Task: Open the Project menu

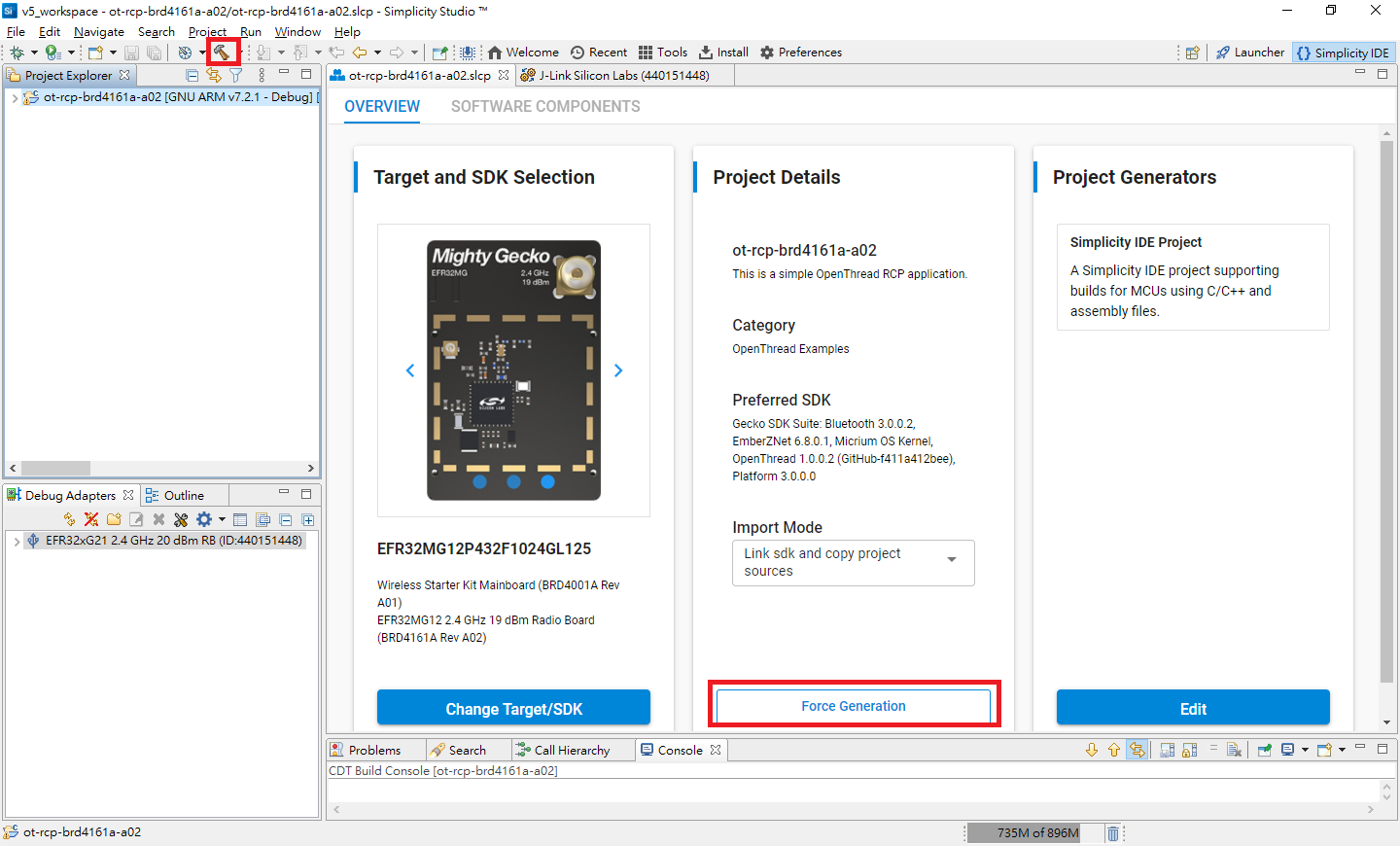Action: tap(207, 31)
